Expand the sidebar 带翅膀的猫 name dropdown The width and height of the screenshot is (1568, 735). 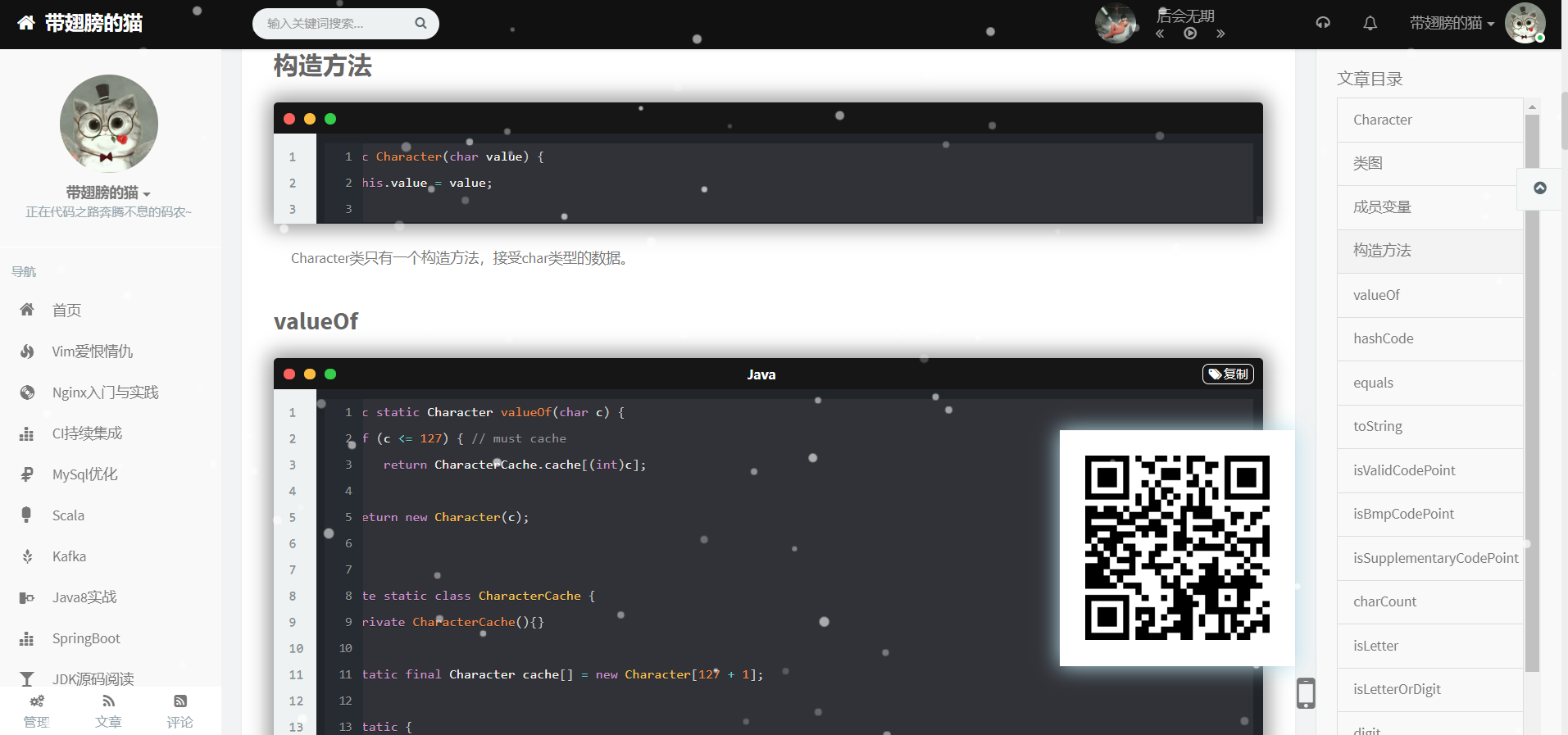pos(108,193)
